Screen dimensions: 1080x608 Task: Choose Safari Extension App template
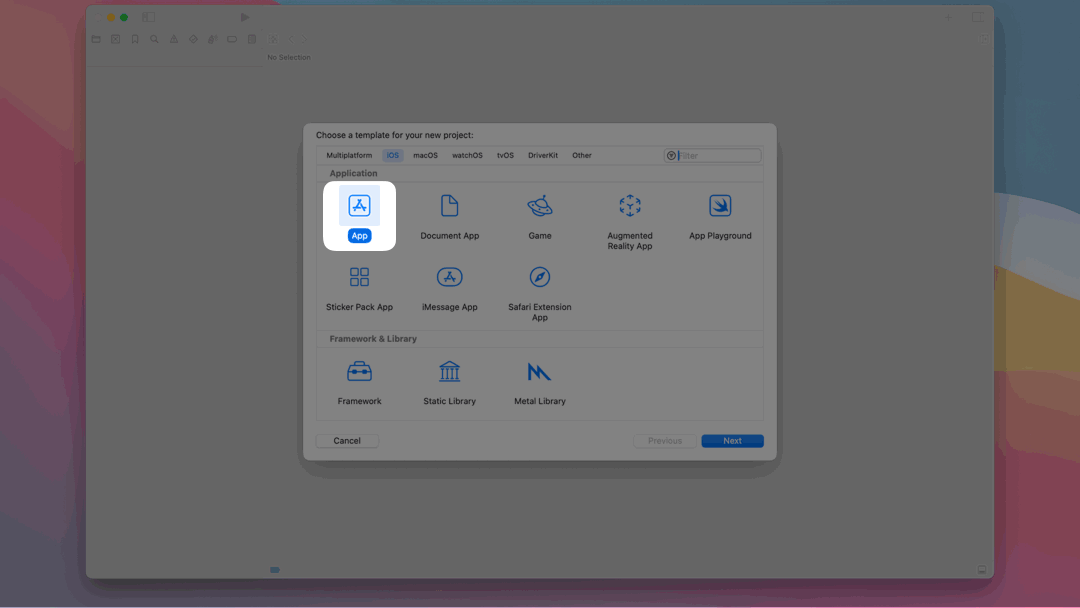coord(540,277)
